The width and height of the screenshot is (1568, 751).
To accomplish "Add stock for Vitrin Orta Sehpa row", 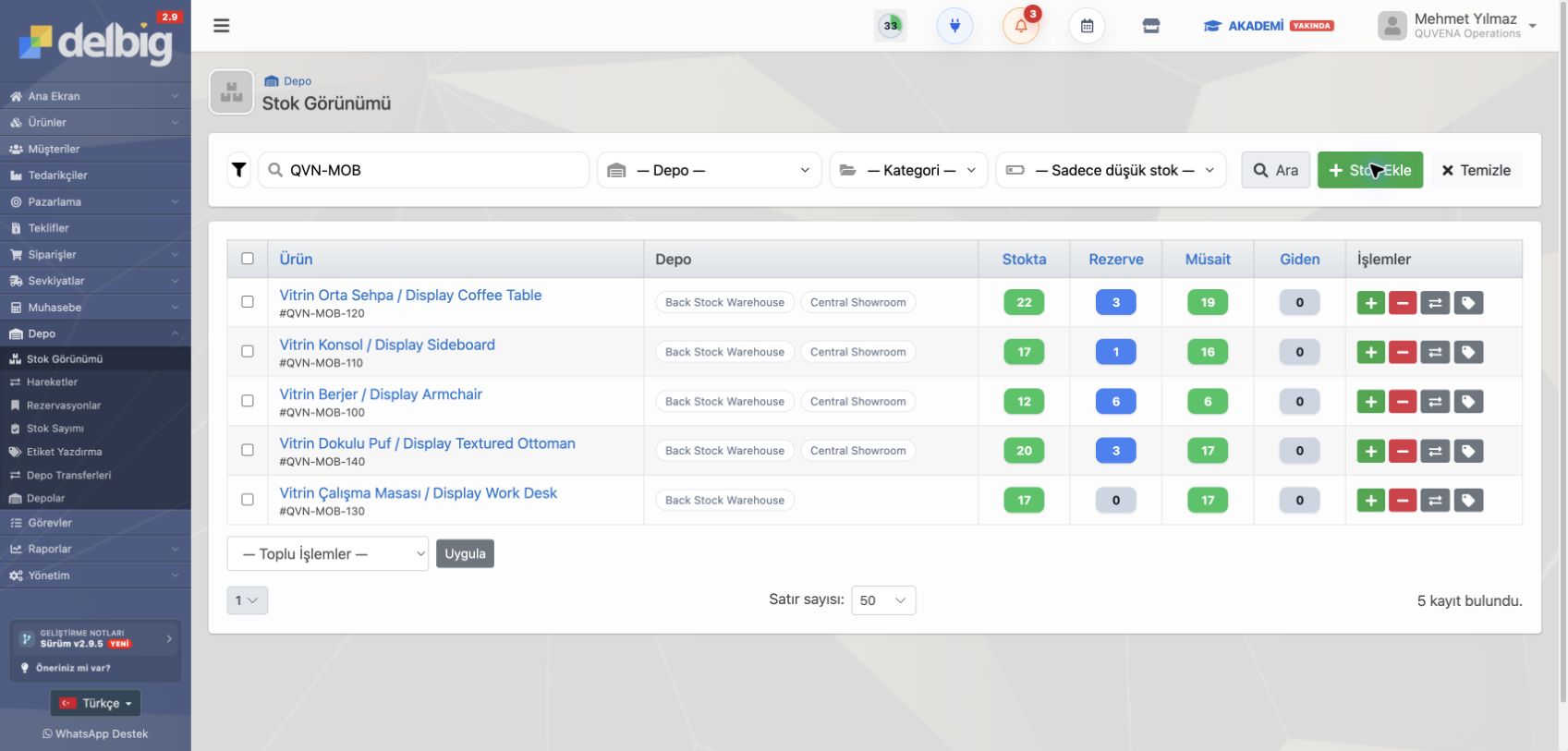I will coord(1370,302).
